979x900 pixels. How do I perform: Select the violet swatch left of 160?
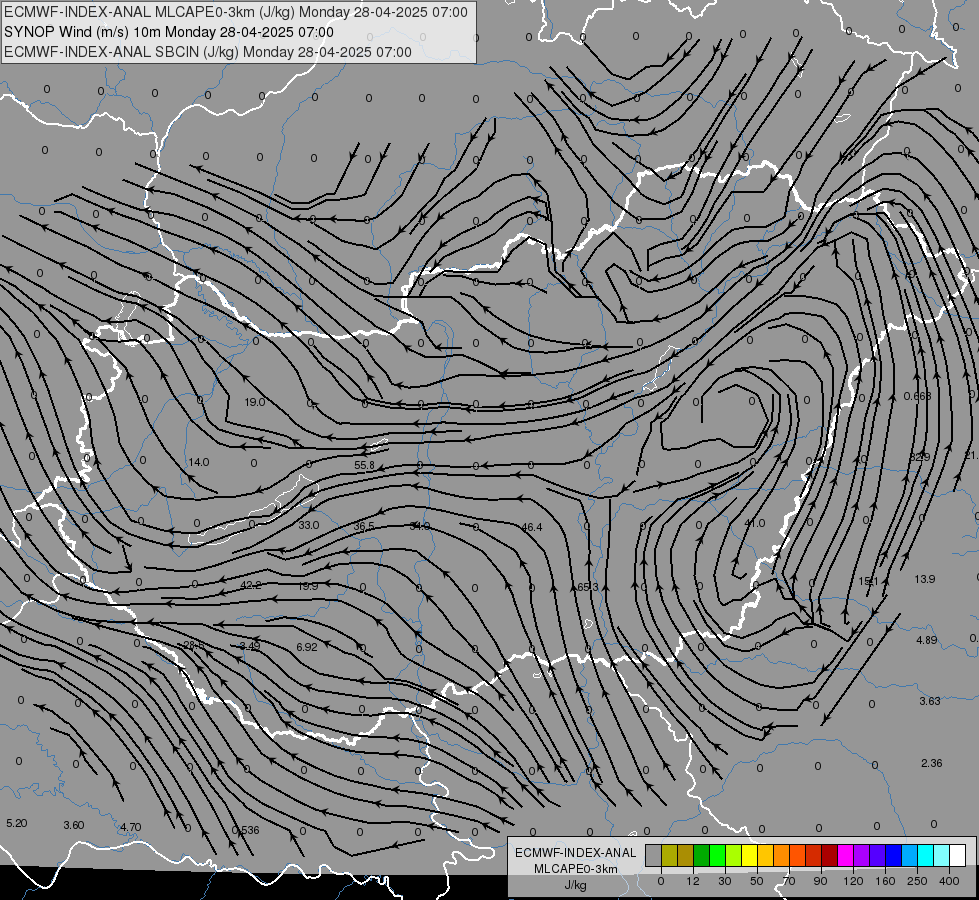coord(877,855)
